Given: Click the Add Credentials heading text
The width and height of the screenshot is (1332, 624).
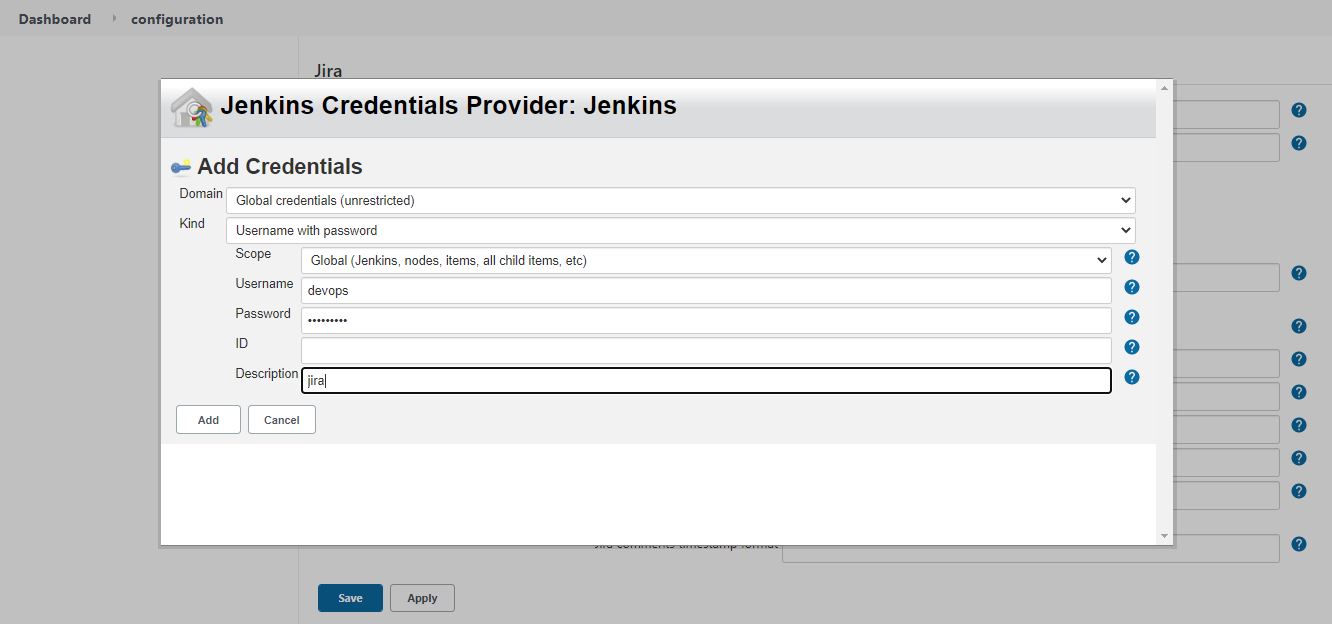Looking at the screenshot, I should pos(280,167).
